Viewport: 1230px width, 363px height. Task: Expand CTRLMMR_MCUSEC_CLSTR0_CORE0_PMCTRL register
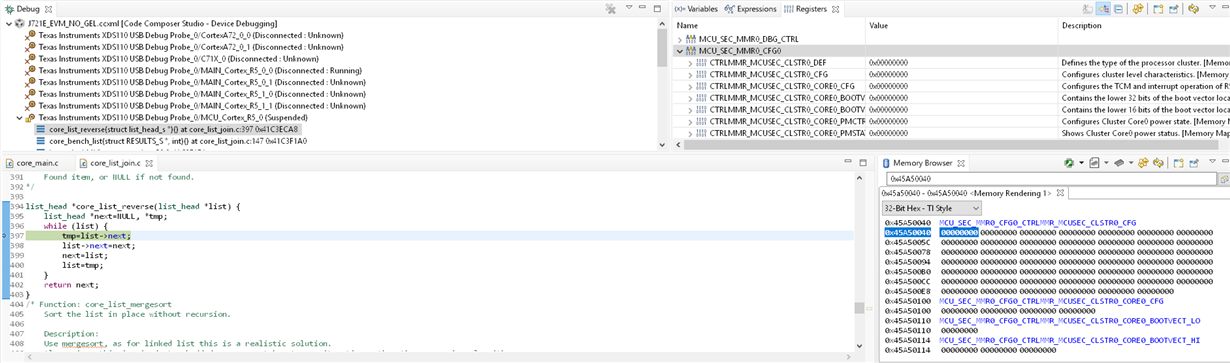pyautogui.click(x=690, y=121)
